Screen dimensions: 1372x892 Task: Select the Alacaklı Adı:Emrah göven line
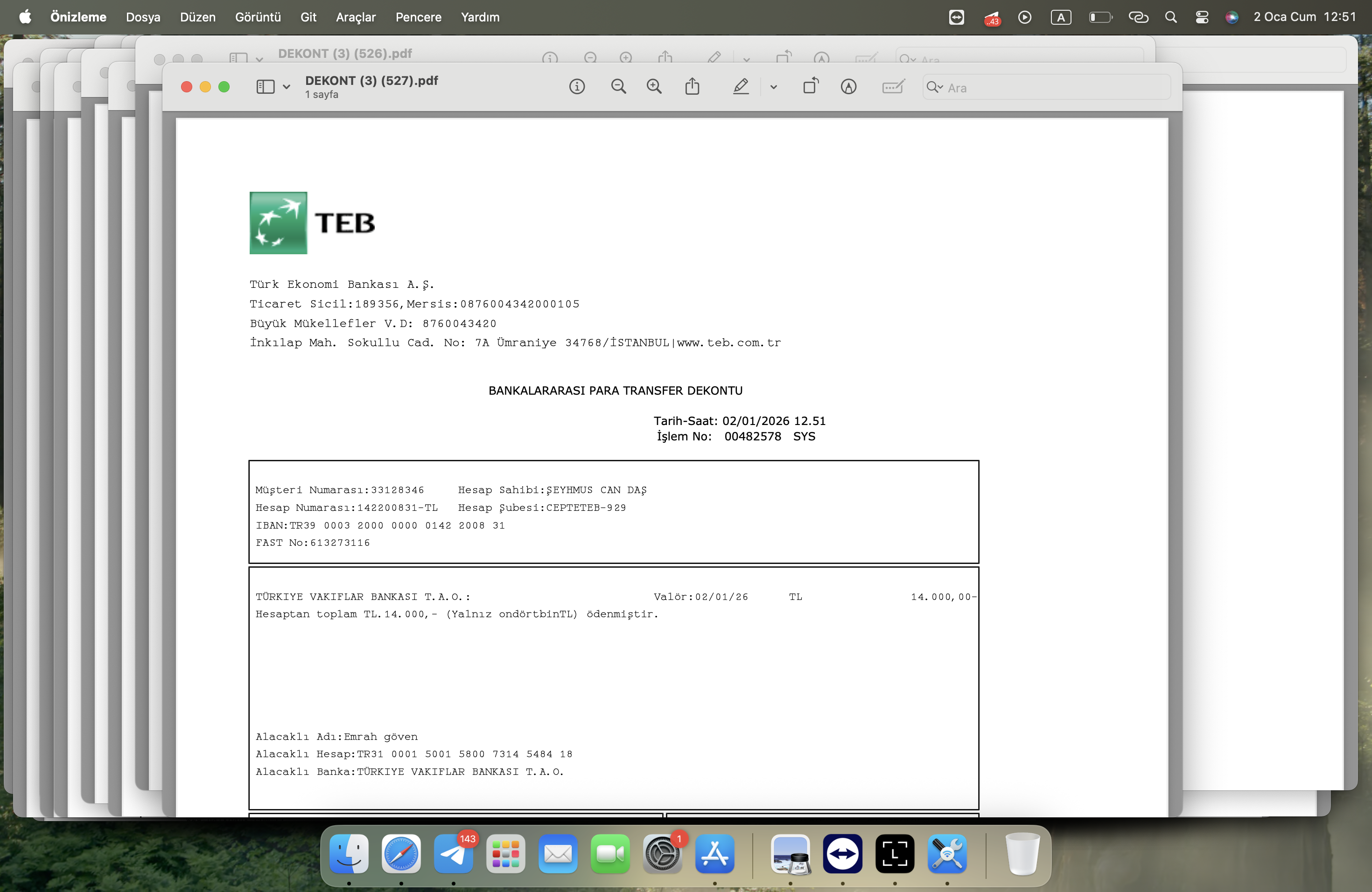[x=336, y=737]
